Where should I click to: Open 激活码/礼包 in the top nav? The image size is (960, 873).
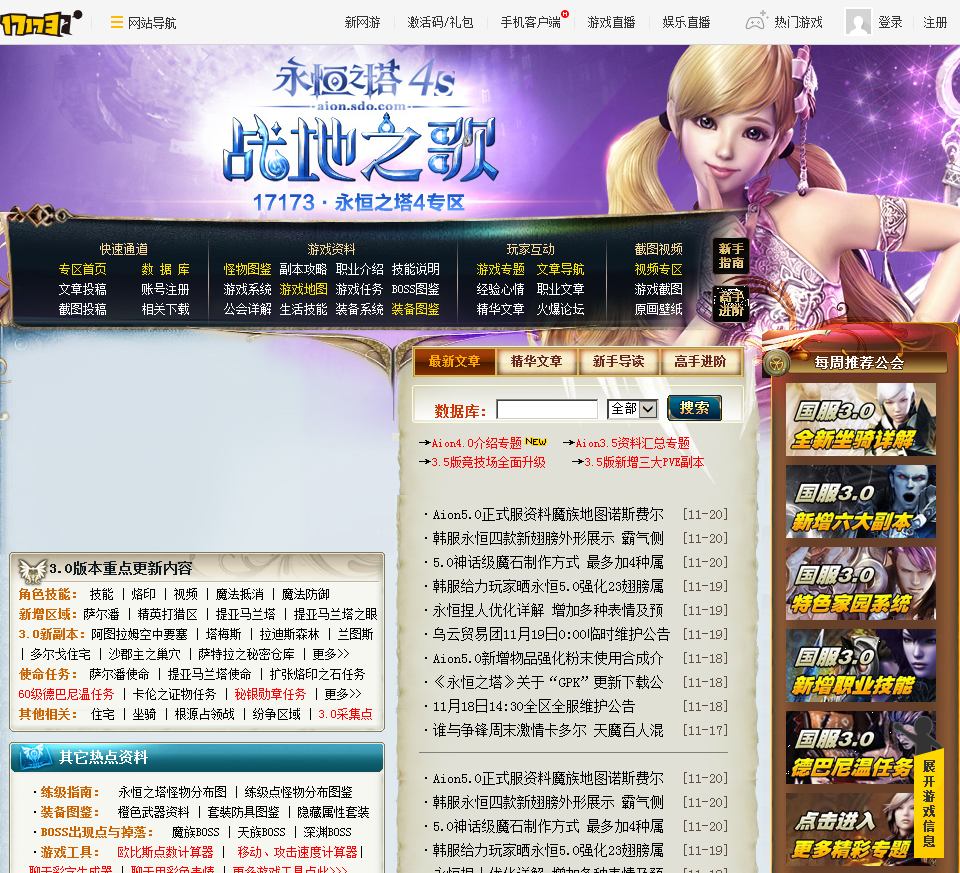click(440, 23)
